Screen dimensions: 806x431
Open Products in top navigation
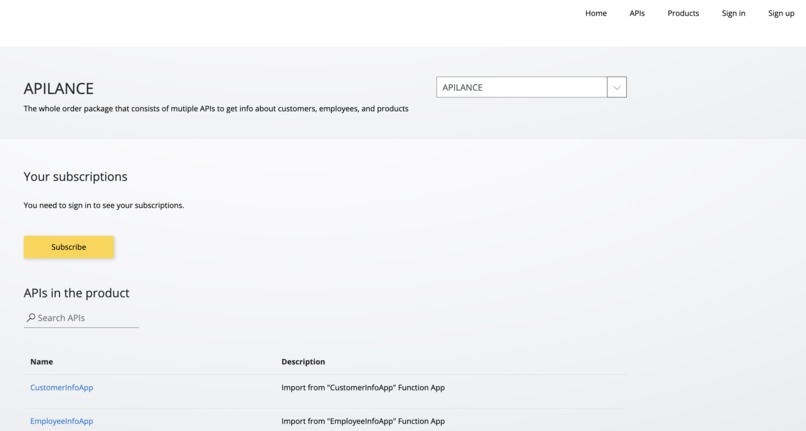pyautogui.click(x=683, y=13)
